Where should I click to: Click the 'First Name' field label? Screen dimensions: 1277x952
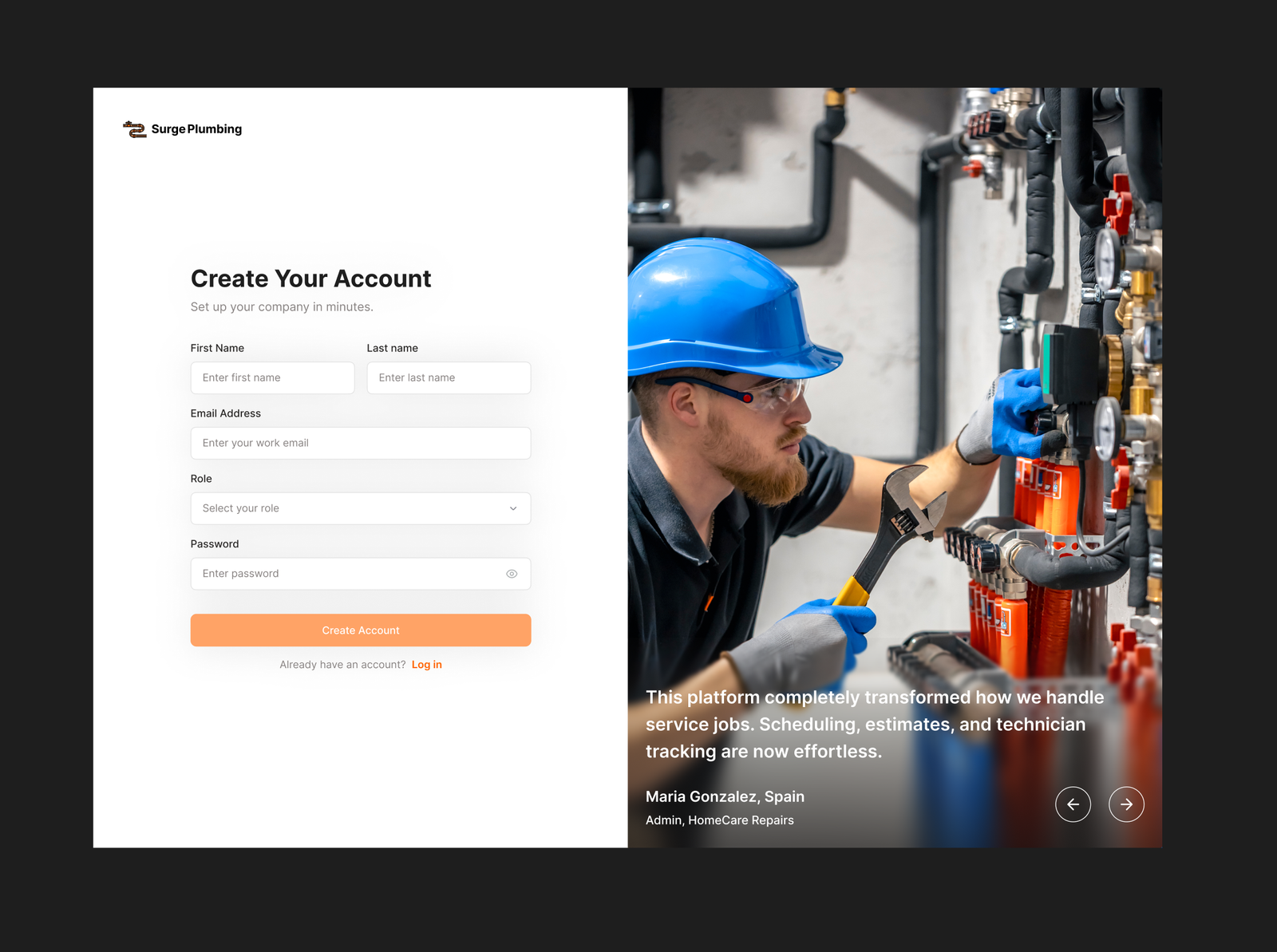[x=217, y=348]
